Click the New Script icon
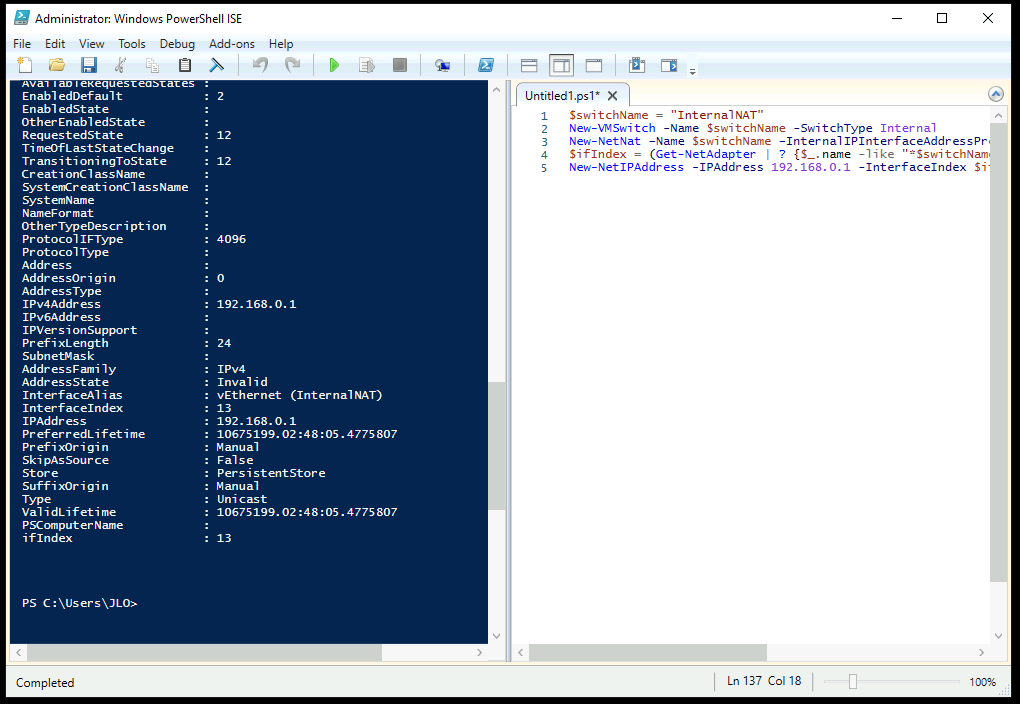Screen dimensions: 1020x704 pos(25,65)
